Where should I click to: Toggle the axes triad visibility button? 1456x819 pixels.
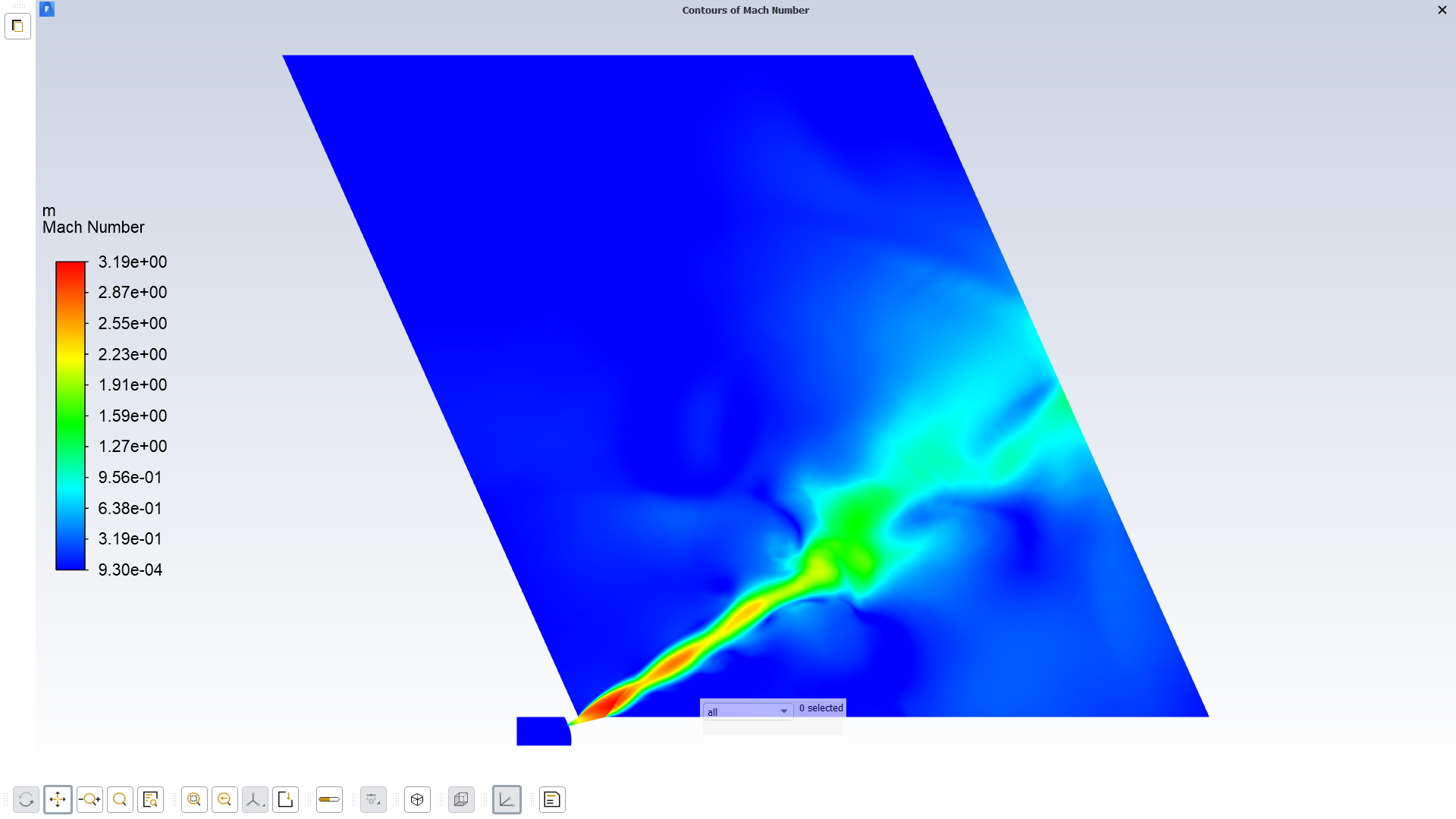[507, 799]
